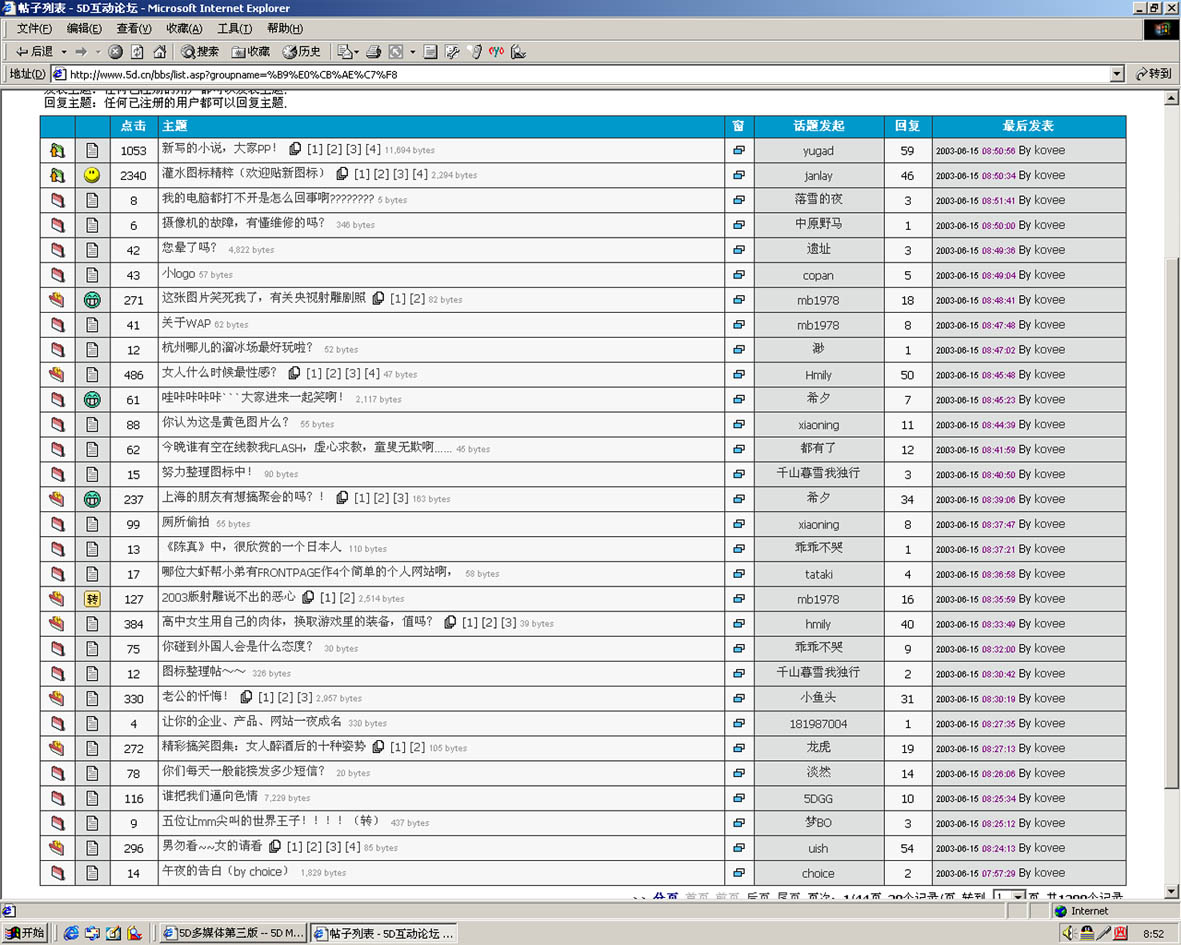
Task: Click author name '落雪的夜'
Action: pyautogui.click(x=818, y=200)
